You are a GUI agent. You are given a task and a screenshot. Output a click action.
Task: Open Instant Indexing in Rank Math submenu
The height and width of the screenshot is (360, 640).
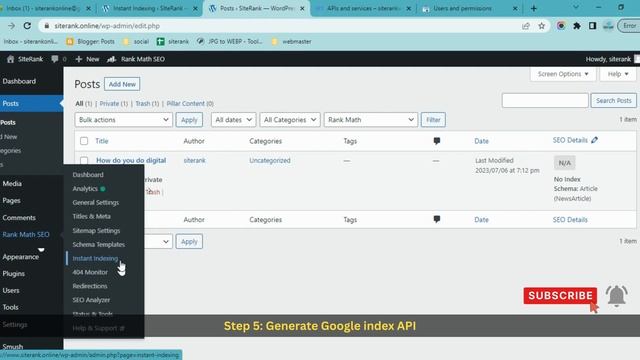[95, 258]
